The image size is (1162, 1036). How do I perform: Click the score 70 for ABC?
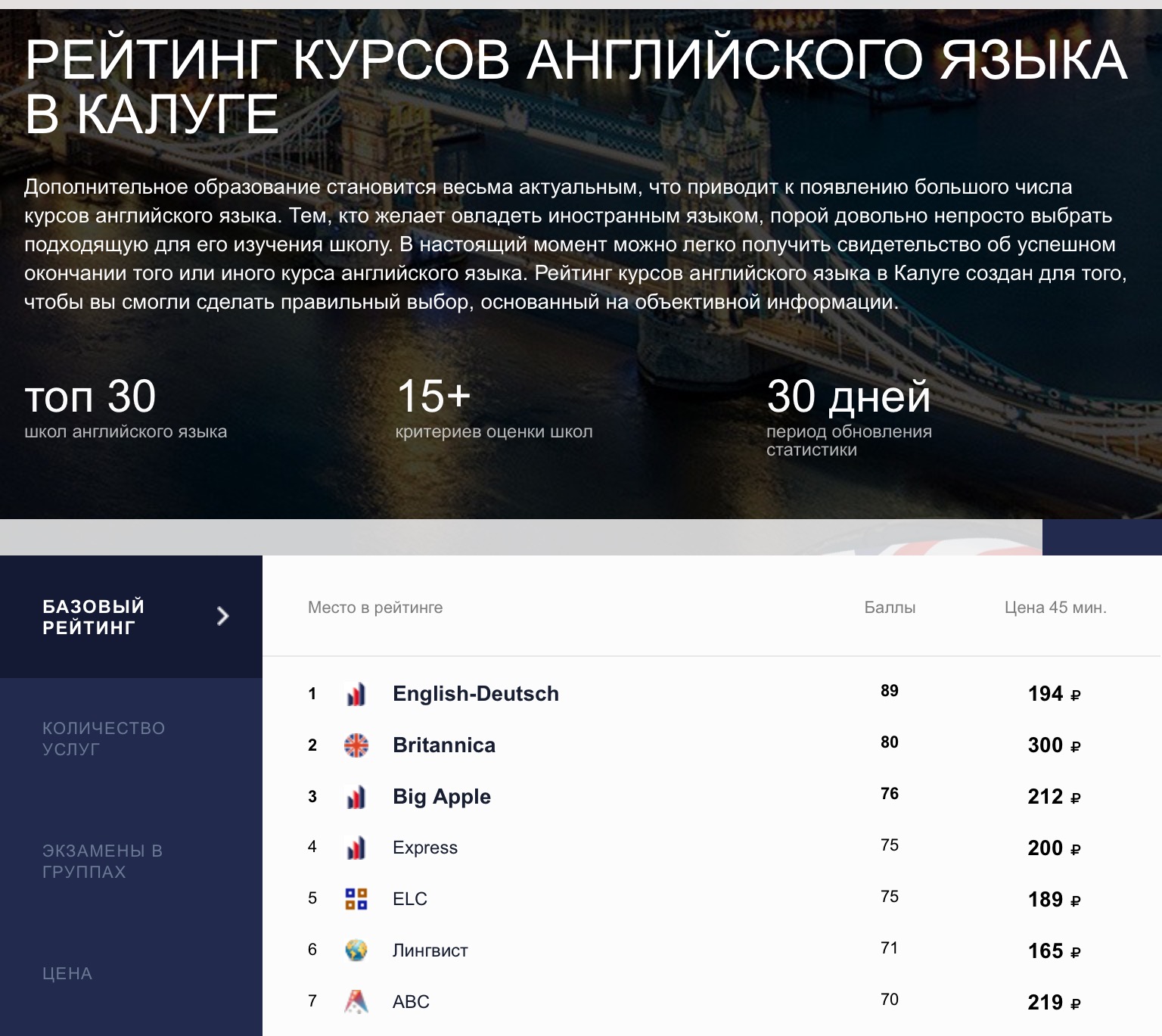tap(890, 1000)
